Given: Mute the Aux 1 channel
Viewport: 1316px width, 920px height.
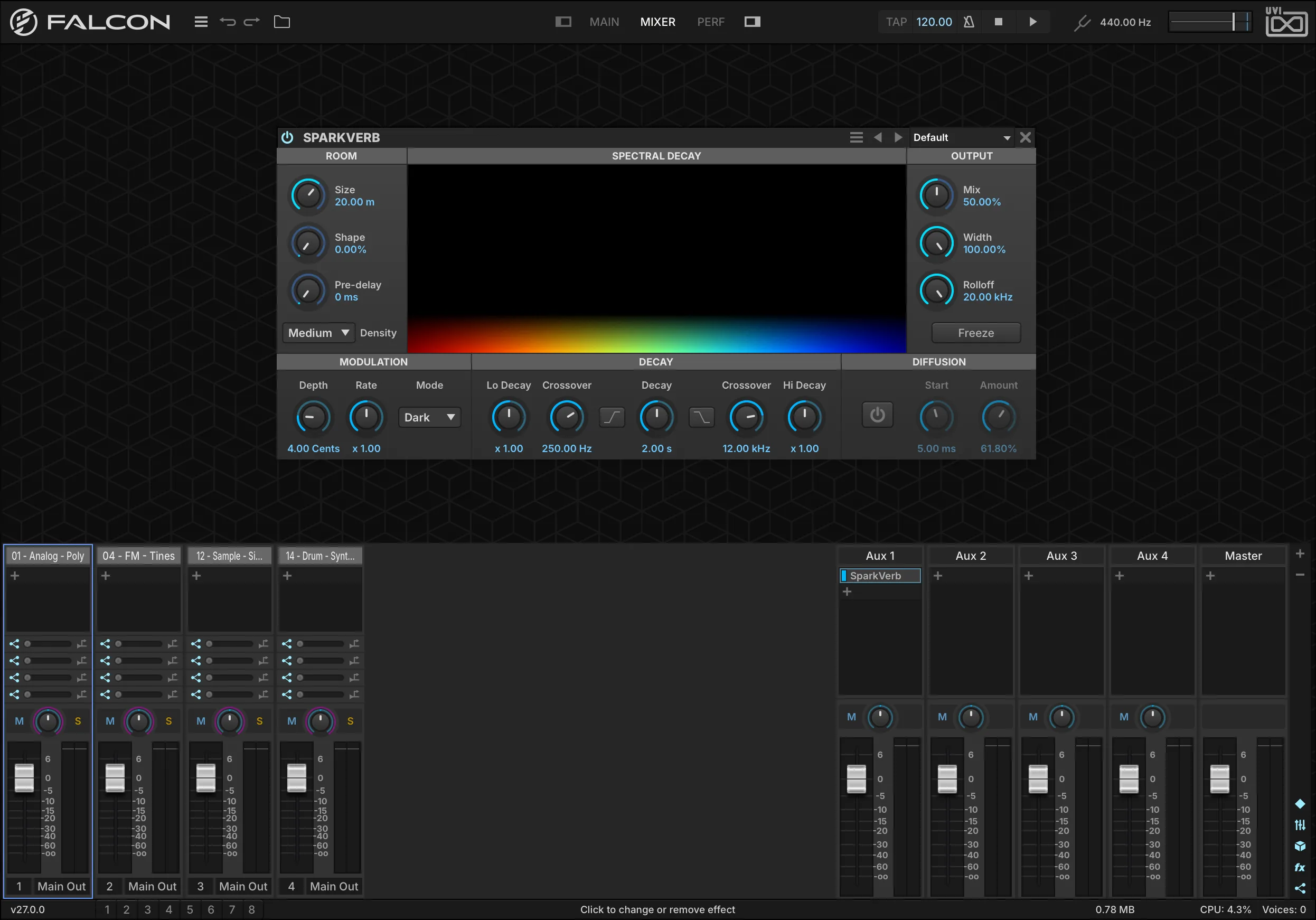Looking at the screenshot, I should [851, 717].
